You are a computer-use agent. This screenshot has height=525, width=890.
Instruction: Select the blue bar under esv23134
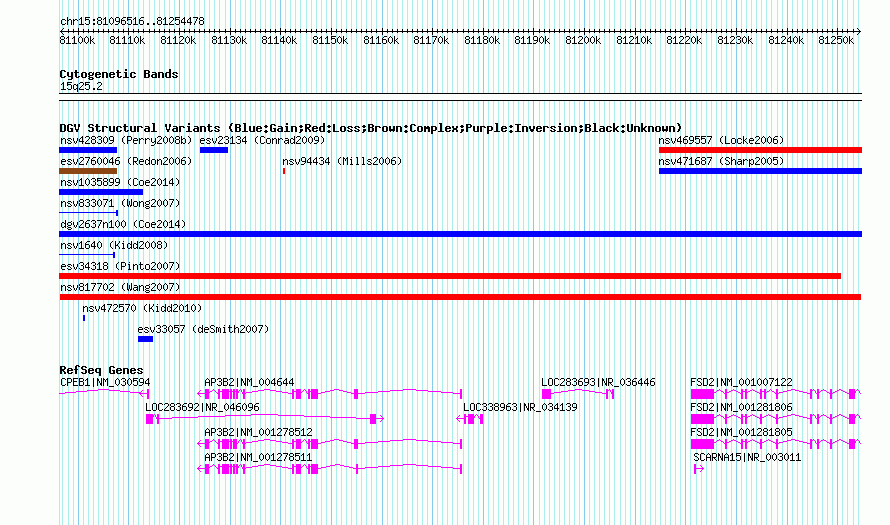pyautogui.click(x=214, y=150)
